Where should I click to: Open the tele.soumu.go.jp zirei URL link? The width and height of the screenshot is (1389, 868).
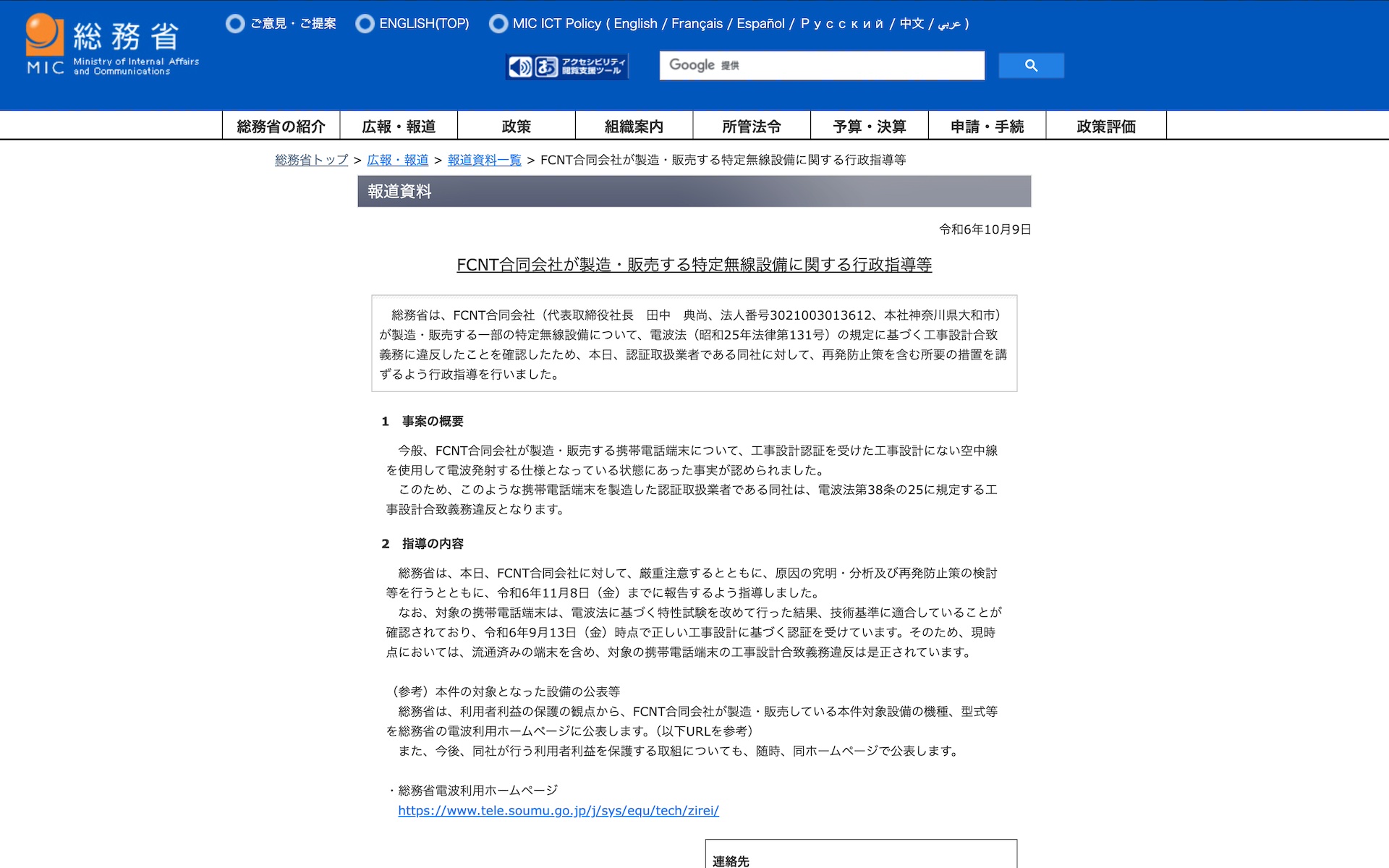pyautogui.click(x=558, y=811)
